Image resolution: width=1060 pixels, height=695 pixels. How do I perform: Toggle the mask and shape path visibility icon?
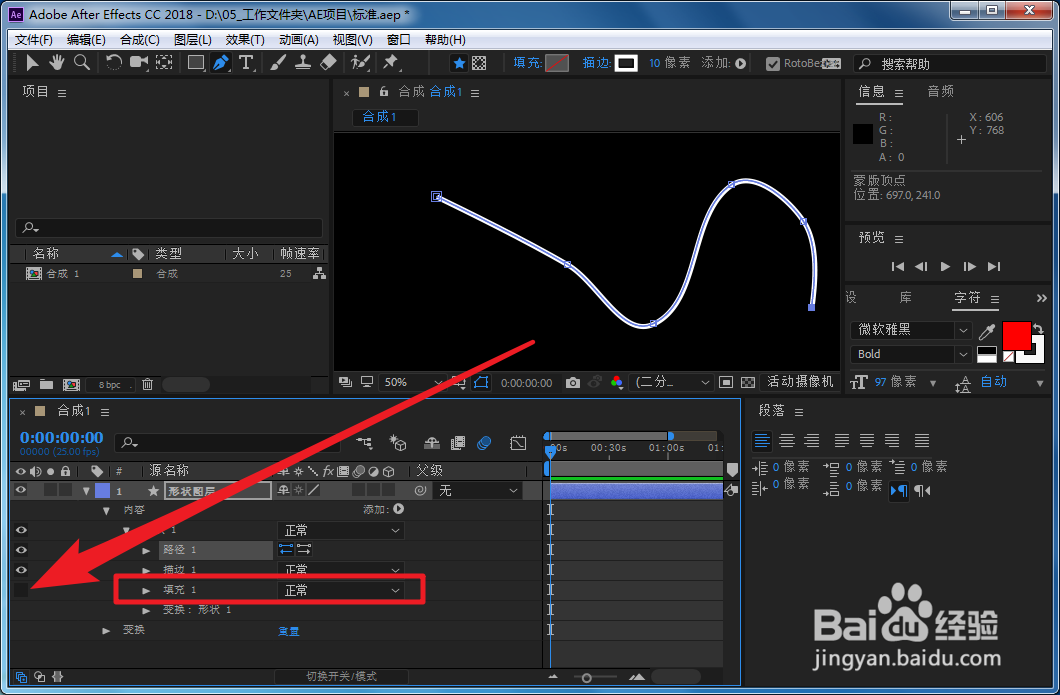pos(481,383)
